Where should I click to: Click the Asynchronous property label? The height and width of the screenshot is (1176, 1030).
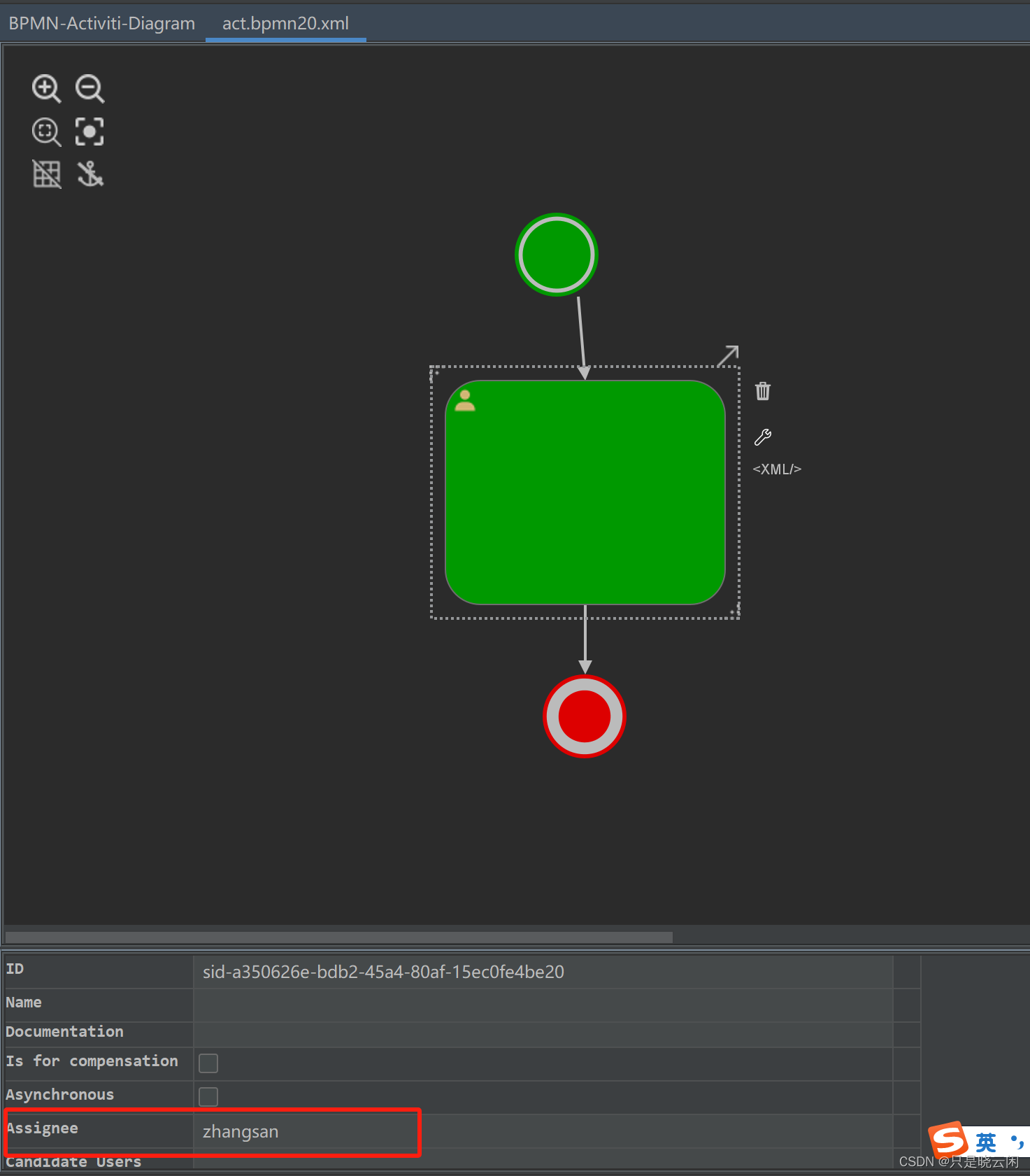pos(60,1095)
